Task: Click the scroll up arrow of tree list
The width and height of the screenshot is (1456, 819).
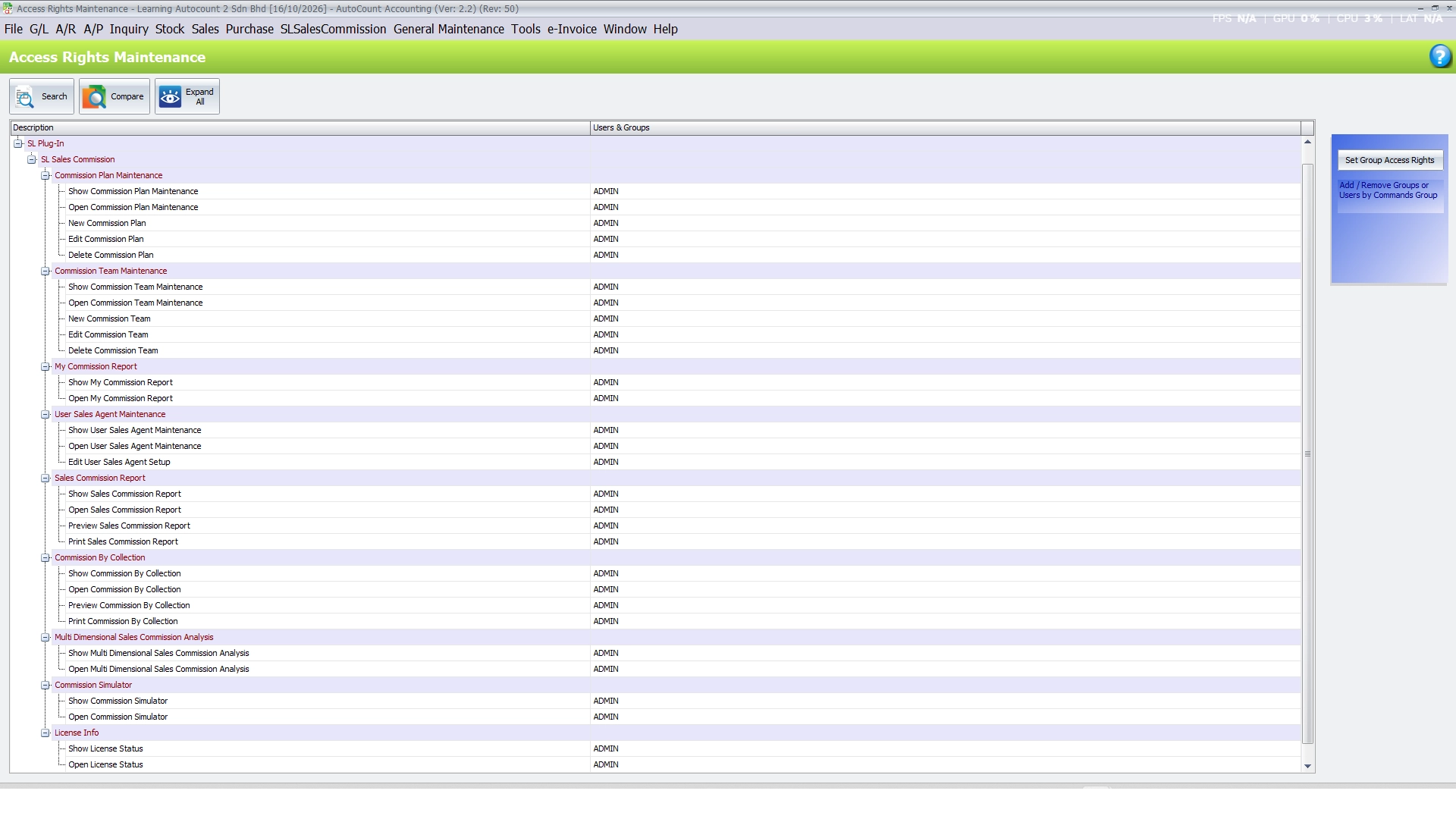Action: (x=1307, y=142)
